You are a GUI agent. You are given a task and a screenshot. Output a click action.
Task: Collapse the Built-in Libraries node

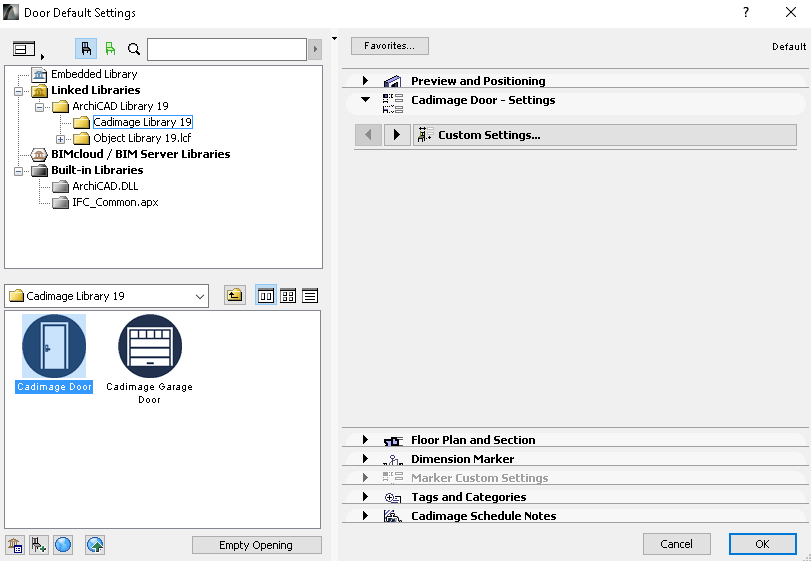[x=19, y=171]
